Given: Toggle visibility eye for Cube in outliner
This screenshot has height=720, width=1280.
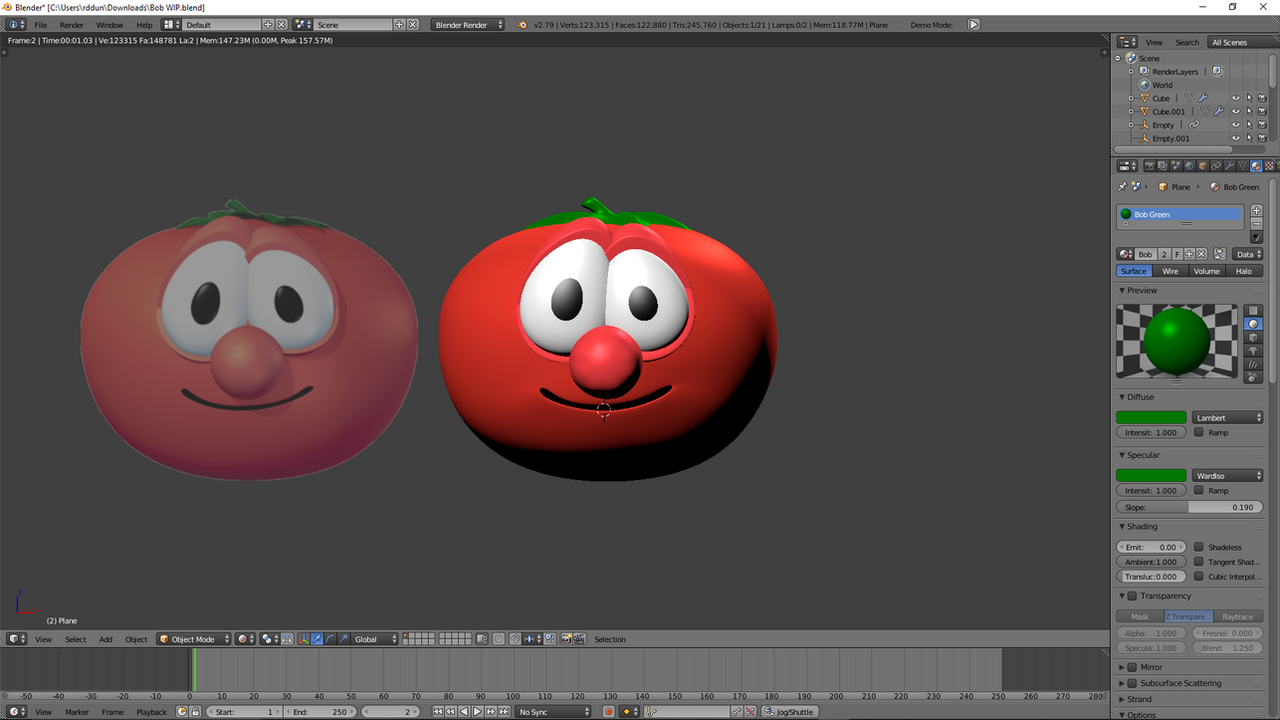Looking at the screenshot, I should pos(1235,98).
